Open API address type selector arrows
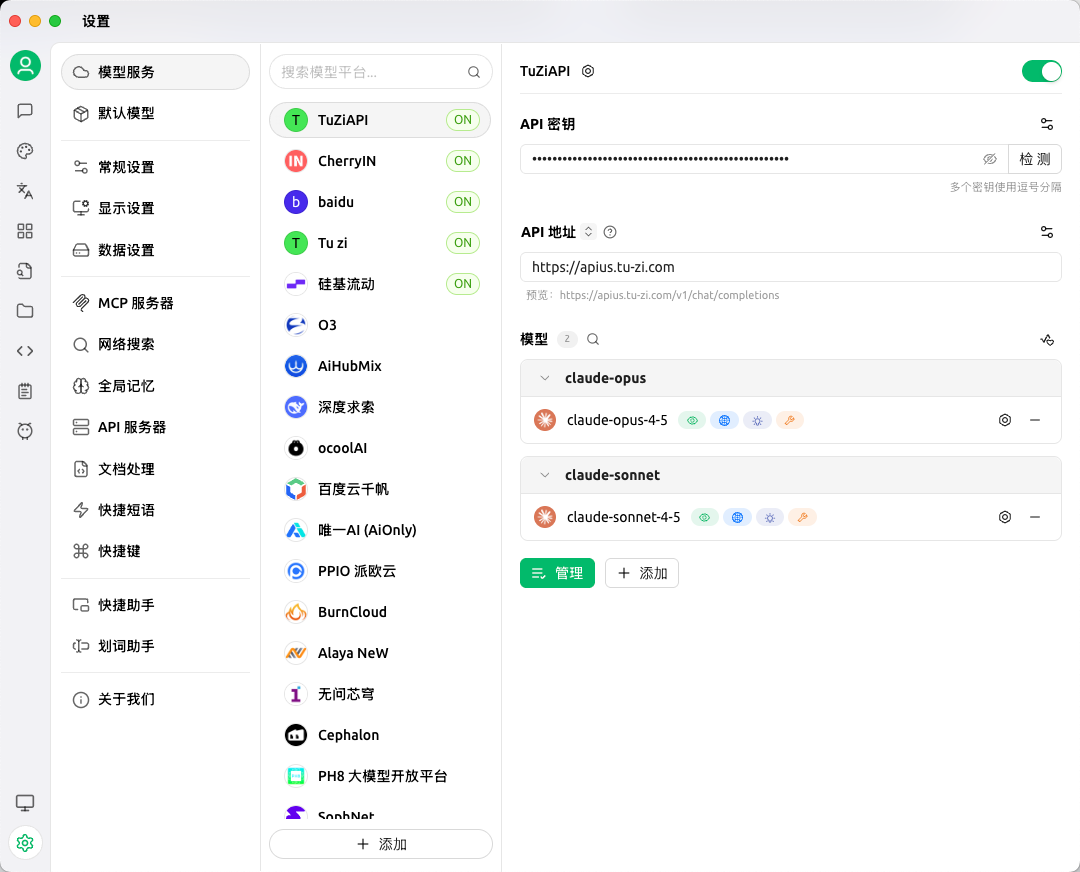 [x=588, y=232]
